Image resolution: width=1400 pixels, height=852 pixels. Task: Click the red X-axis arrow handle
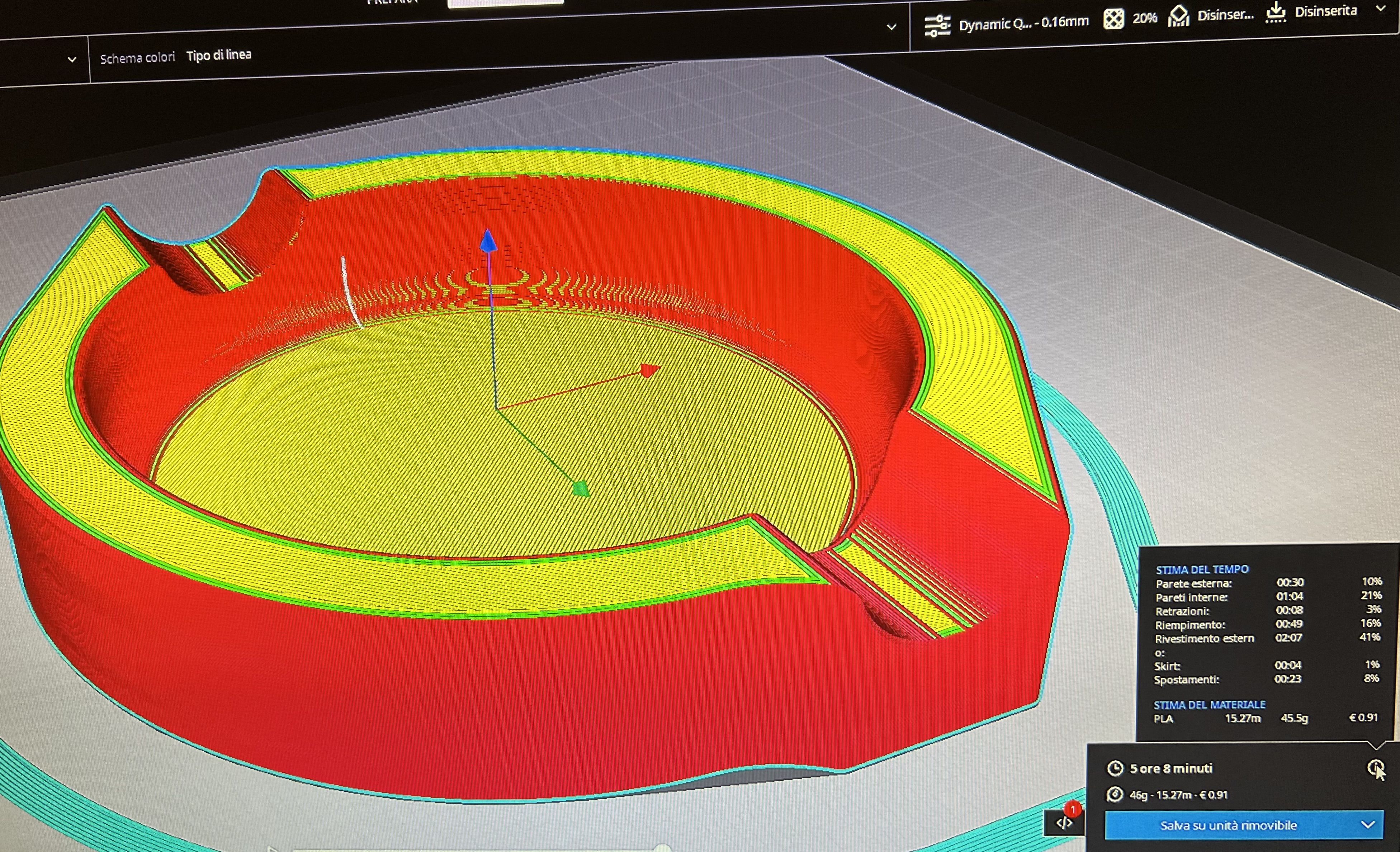(649, 370)
